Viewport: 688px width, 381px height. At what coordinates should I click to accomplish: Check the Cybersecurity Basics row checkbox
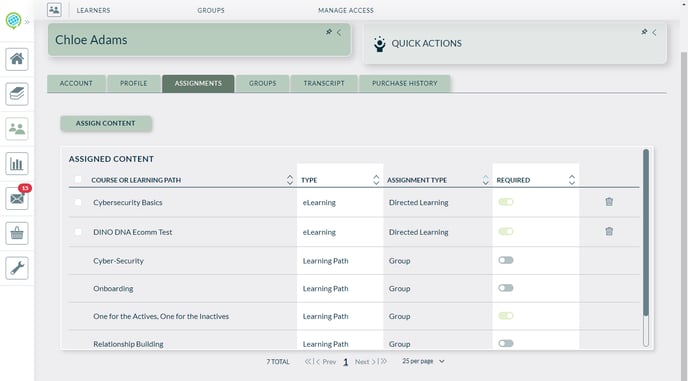78,202
